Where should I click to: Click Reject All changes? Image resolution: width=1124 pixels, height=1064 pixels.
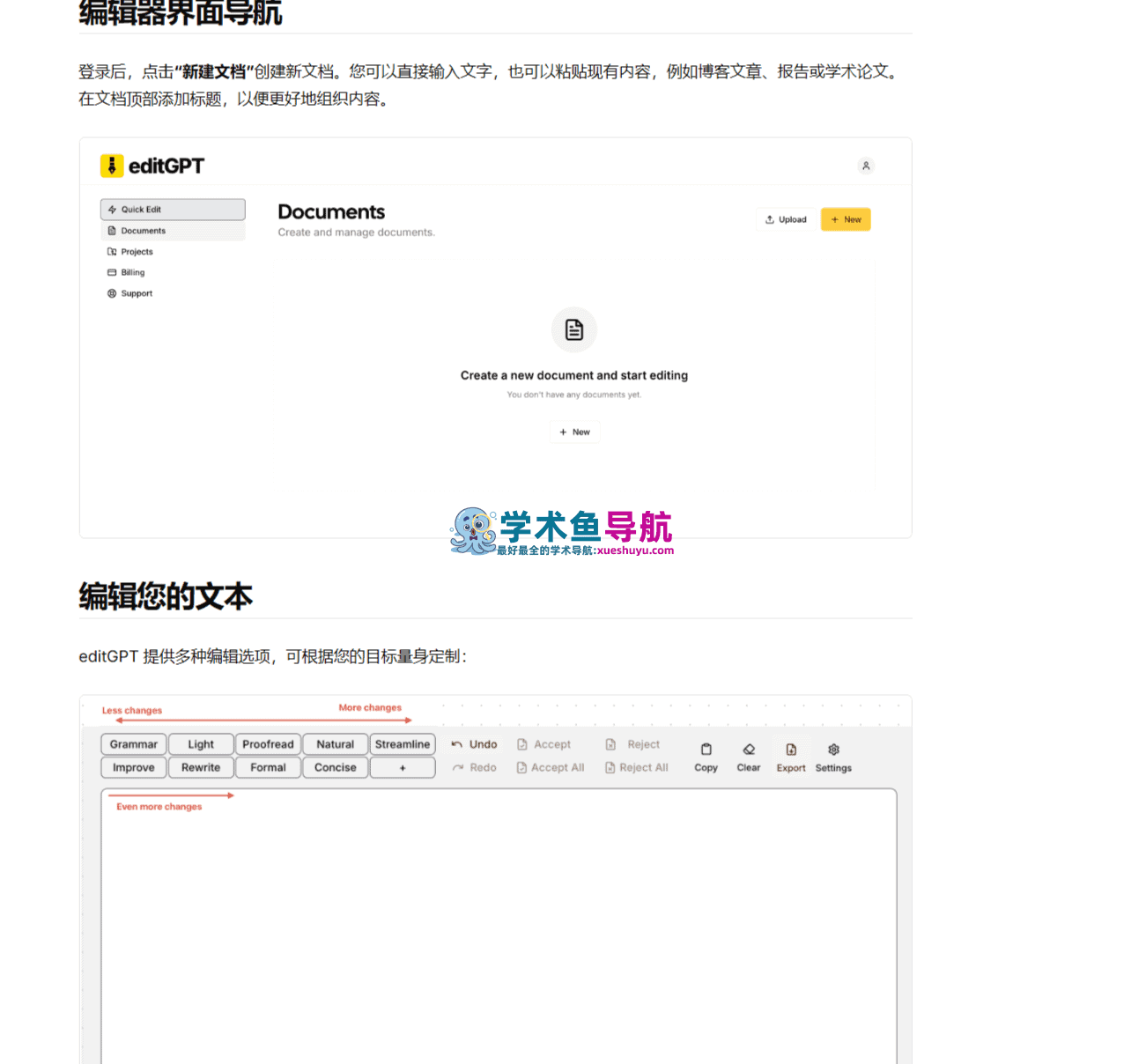point(637,768)
